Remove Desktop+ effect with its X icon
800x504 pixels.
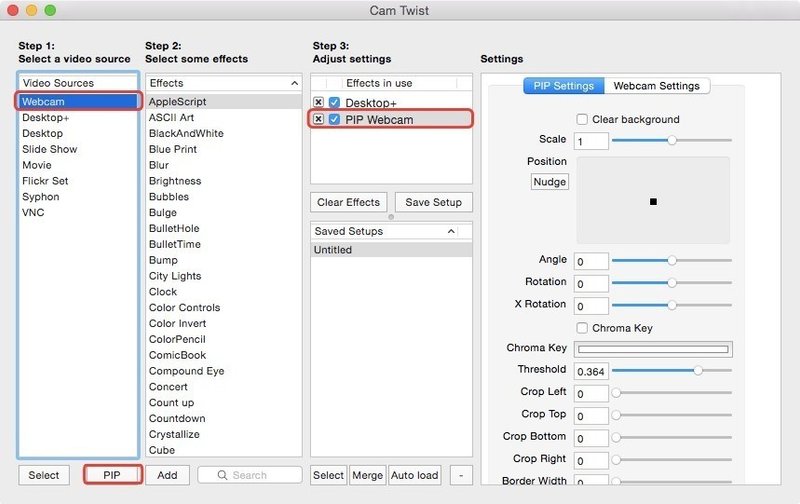318,103
